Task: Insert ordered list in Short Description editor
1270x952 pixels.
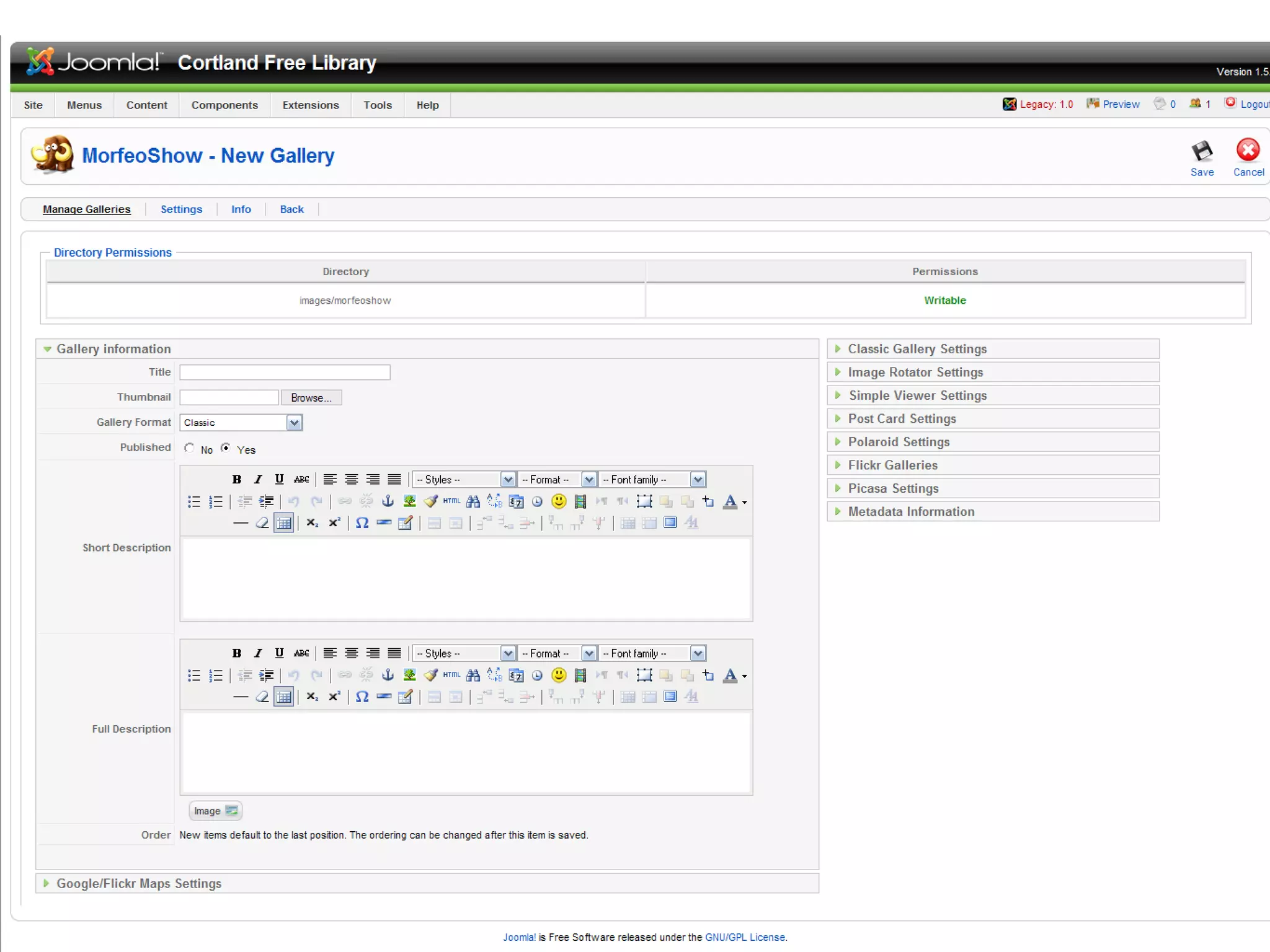Action: tap(215, 501)
